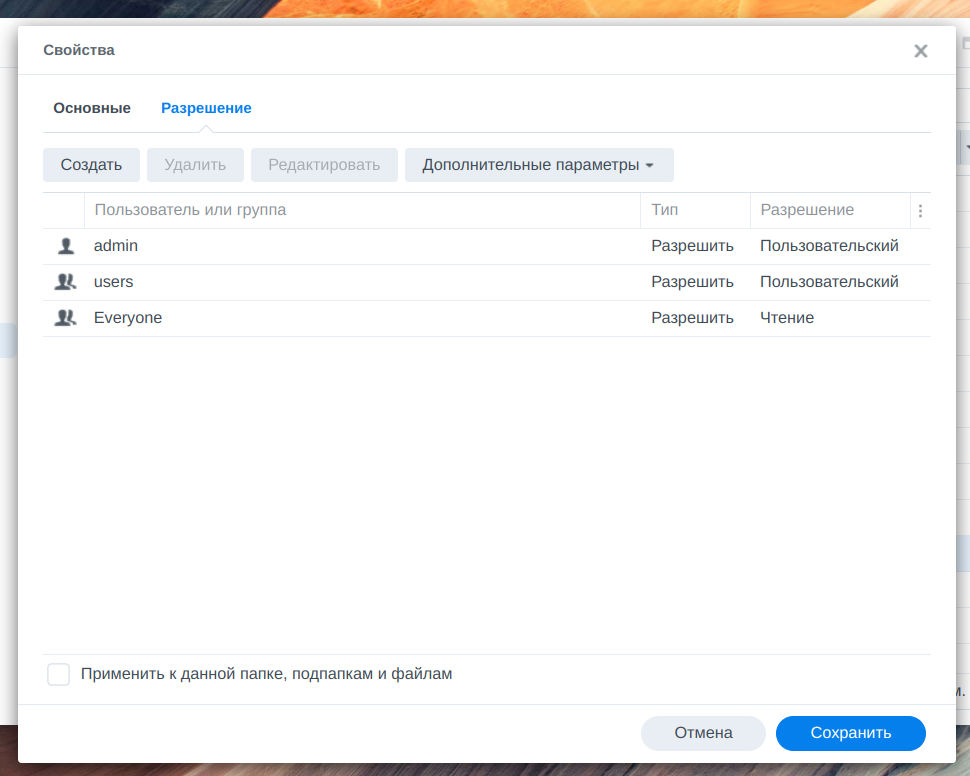Screen dimensions: 970x776
Task: Click the Удалить button
Action: tap(195, 164)
